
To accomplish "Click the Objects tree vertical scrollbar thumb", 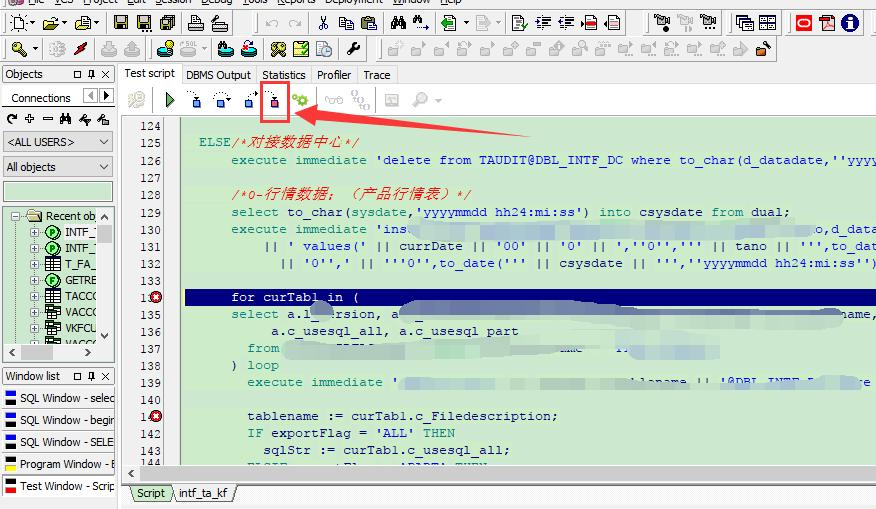I will point(104,234).
